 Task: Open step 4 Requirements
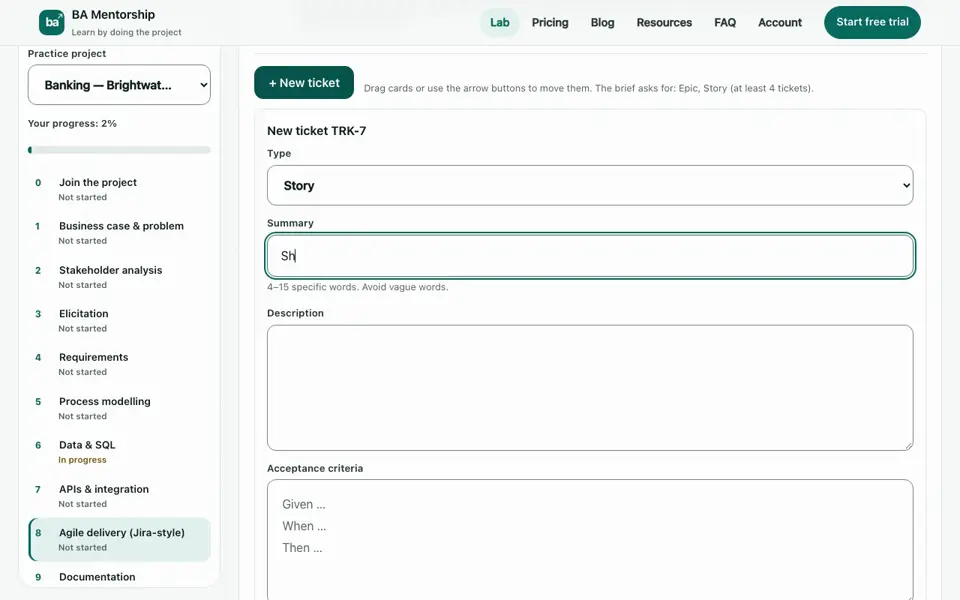119,364
